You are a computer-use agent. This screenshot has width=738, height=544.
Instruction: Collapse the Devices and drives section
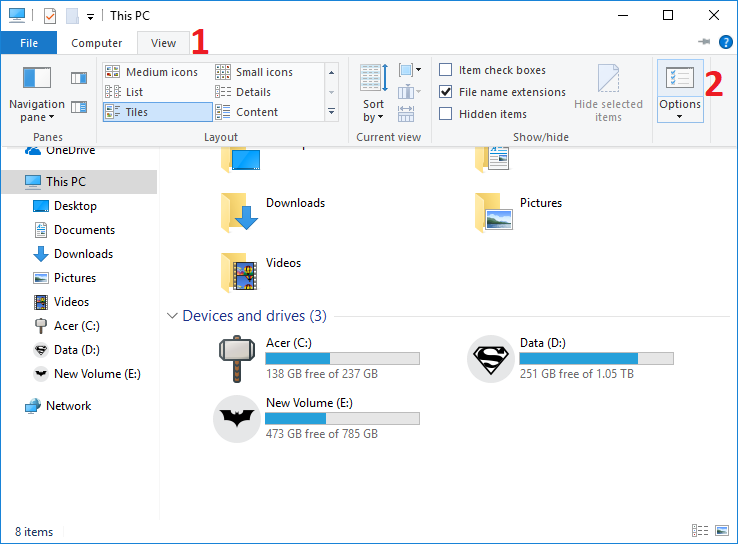pyautogui.click(x=171, y=316)
